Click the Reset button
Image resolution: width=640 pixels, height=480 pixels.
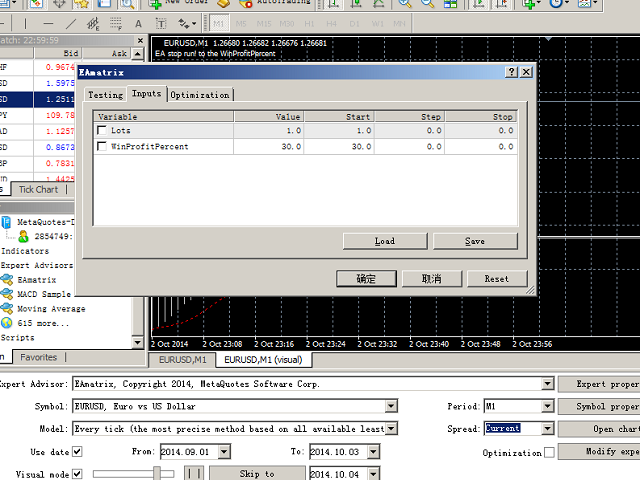pyautogui.click(x=497, y=279)
